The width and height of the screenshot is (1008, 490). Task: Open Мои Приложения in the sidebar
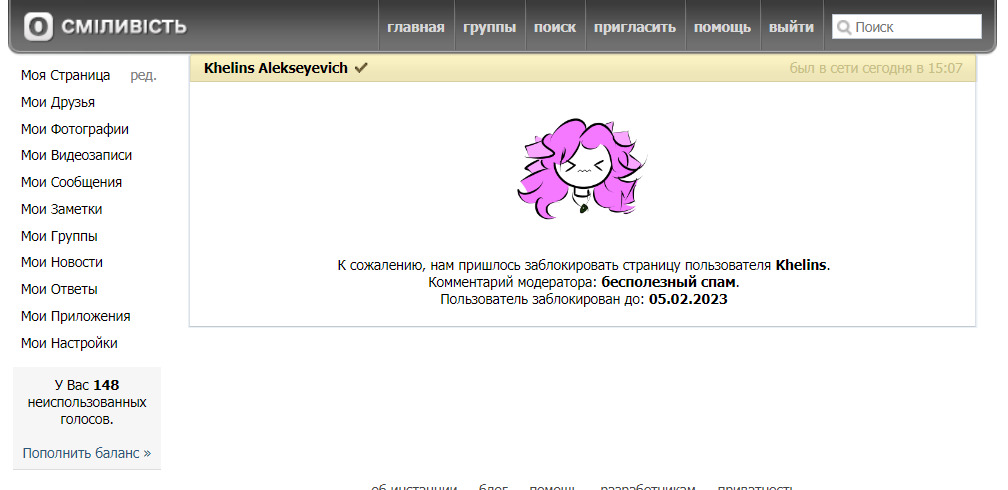tap(76, 316)
